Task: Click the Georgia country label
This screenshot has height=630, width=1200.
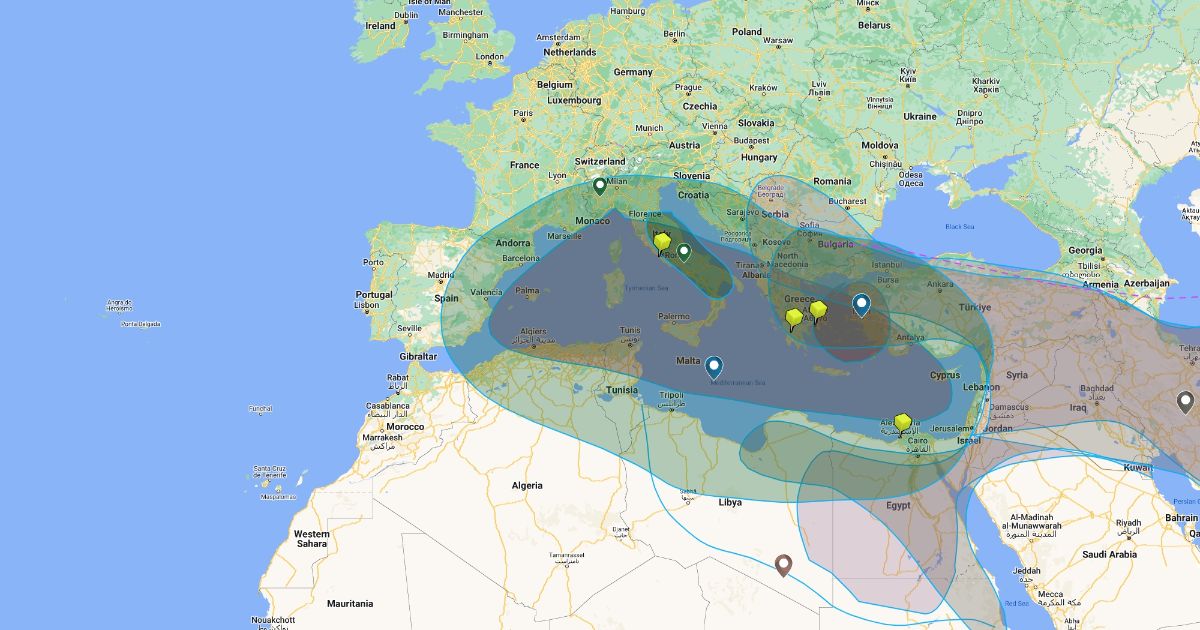Action: pos(1086,250)
